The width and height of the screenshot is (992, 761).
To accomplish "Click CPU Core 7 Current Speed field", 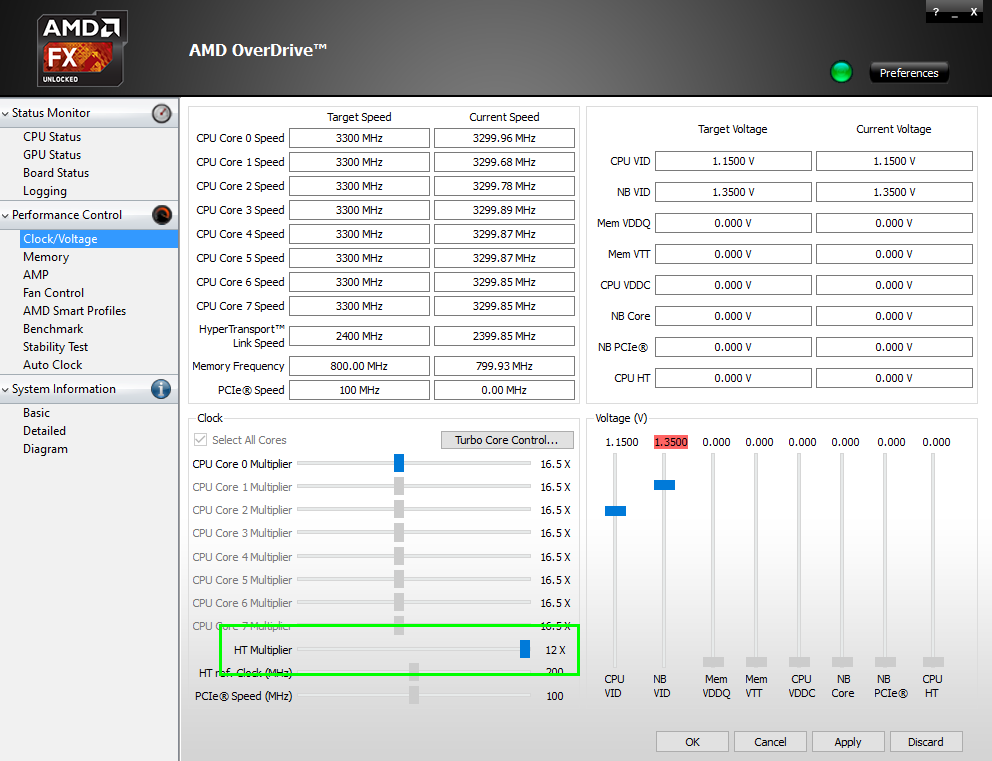I will 504,306.
